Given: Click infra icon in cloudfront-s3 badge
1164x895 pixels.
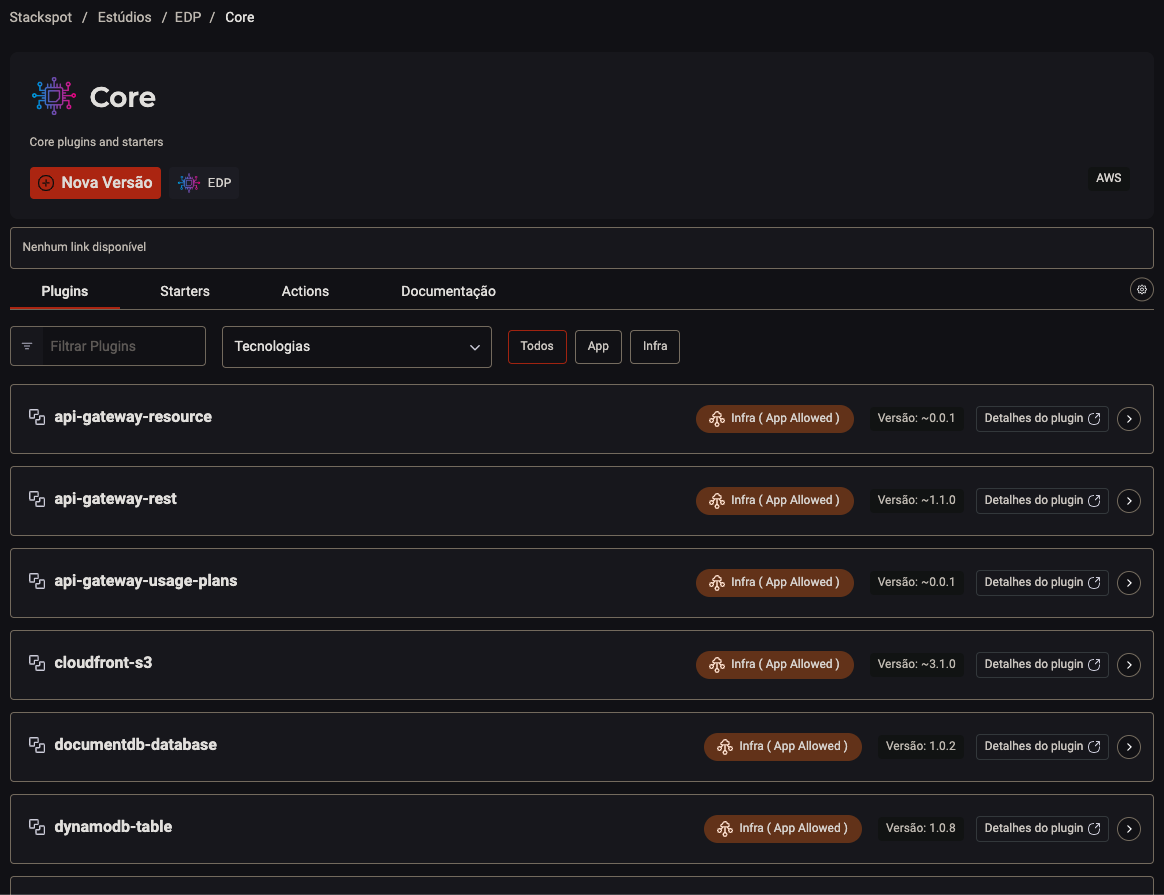Looking at the screenshot, I should pos(716,665).
